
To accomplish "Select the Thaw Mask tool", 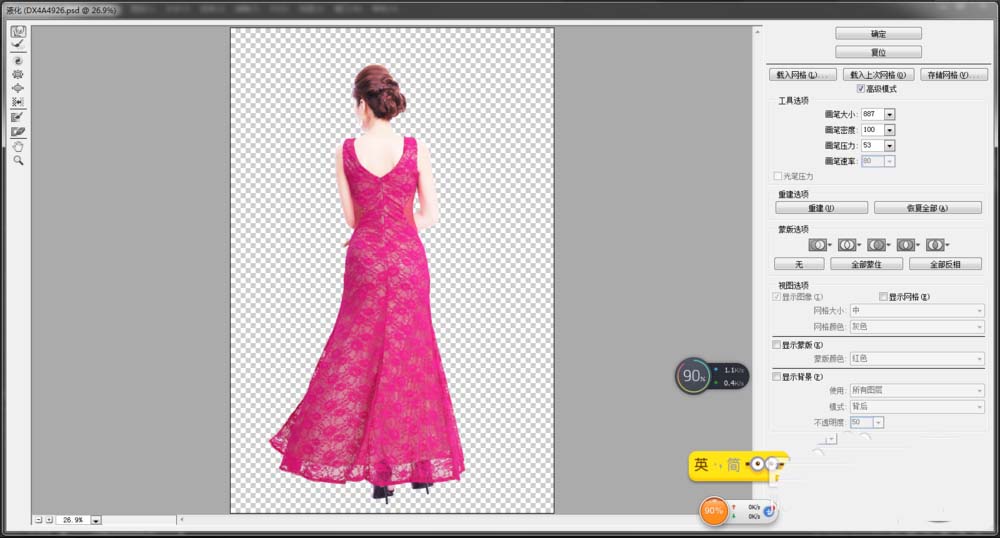I will pyautogui.click(x=17, y=131).
